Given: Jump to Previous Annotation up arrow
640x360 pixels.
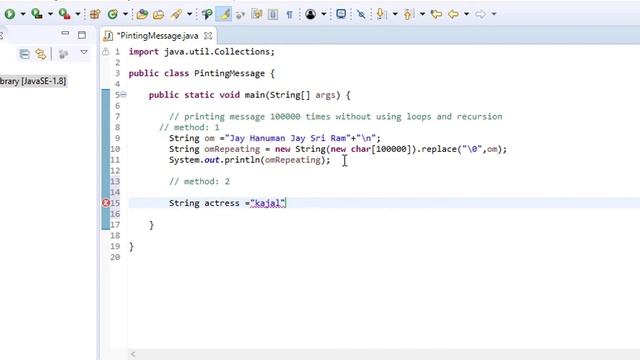Looking at the screenshot, I should 408,14.
